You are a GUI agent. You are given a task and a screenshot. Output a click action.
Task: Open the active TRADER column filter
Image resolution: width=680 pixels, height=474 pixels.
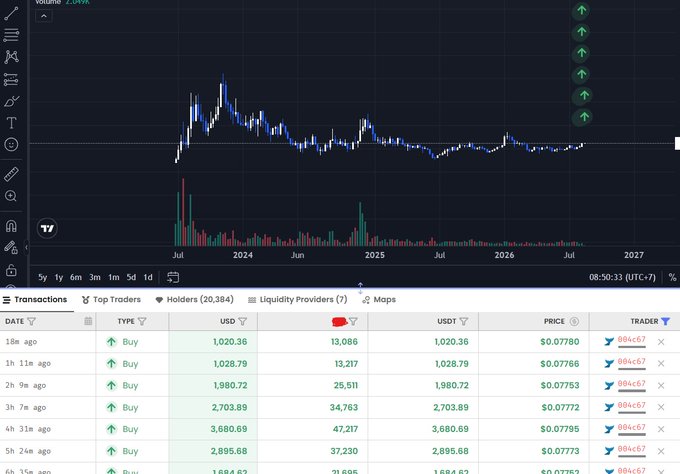click(665, 321)
